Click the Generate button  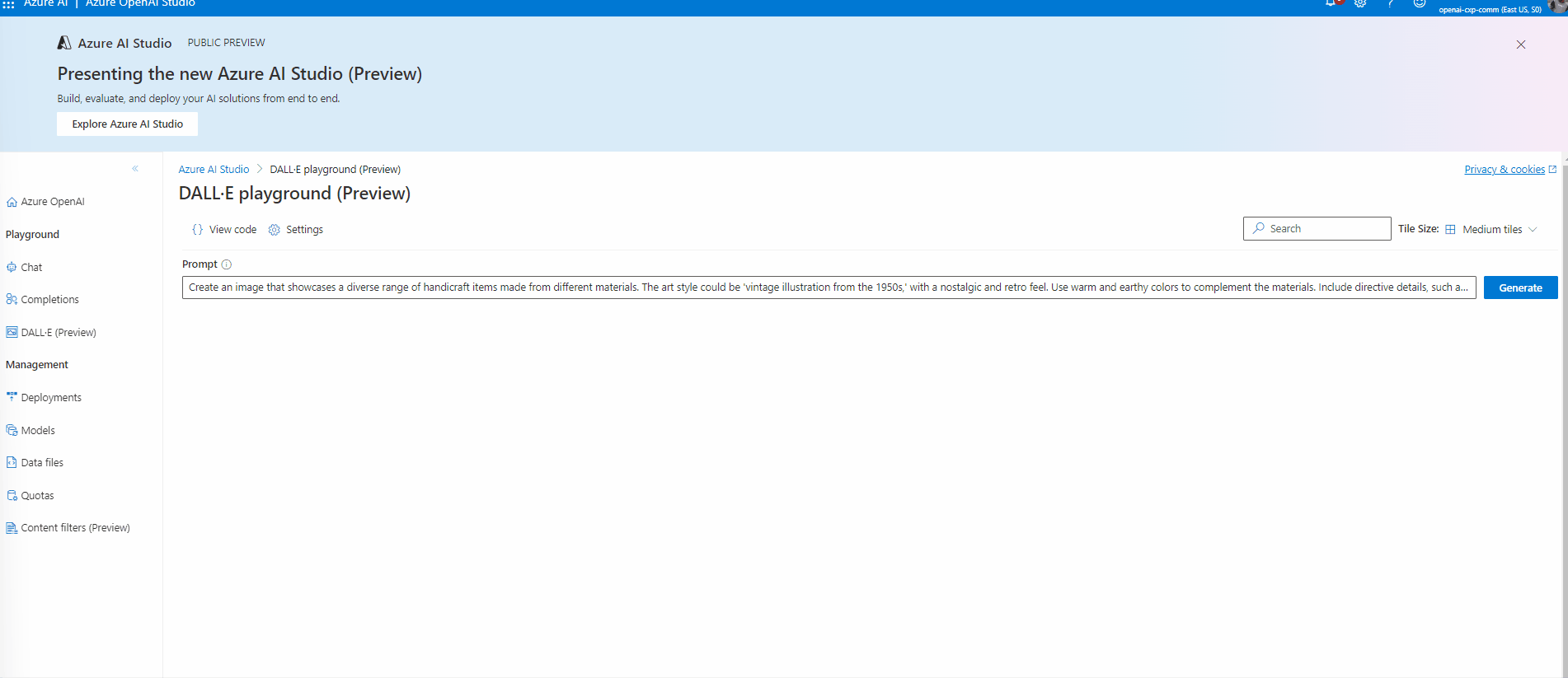click(1520, 288)
